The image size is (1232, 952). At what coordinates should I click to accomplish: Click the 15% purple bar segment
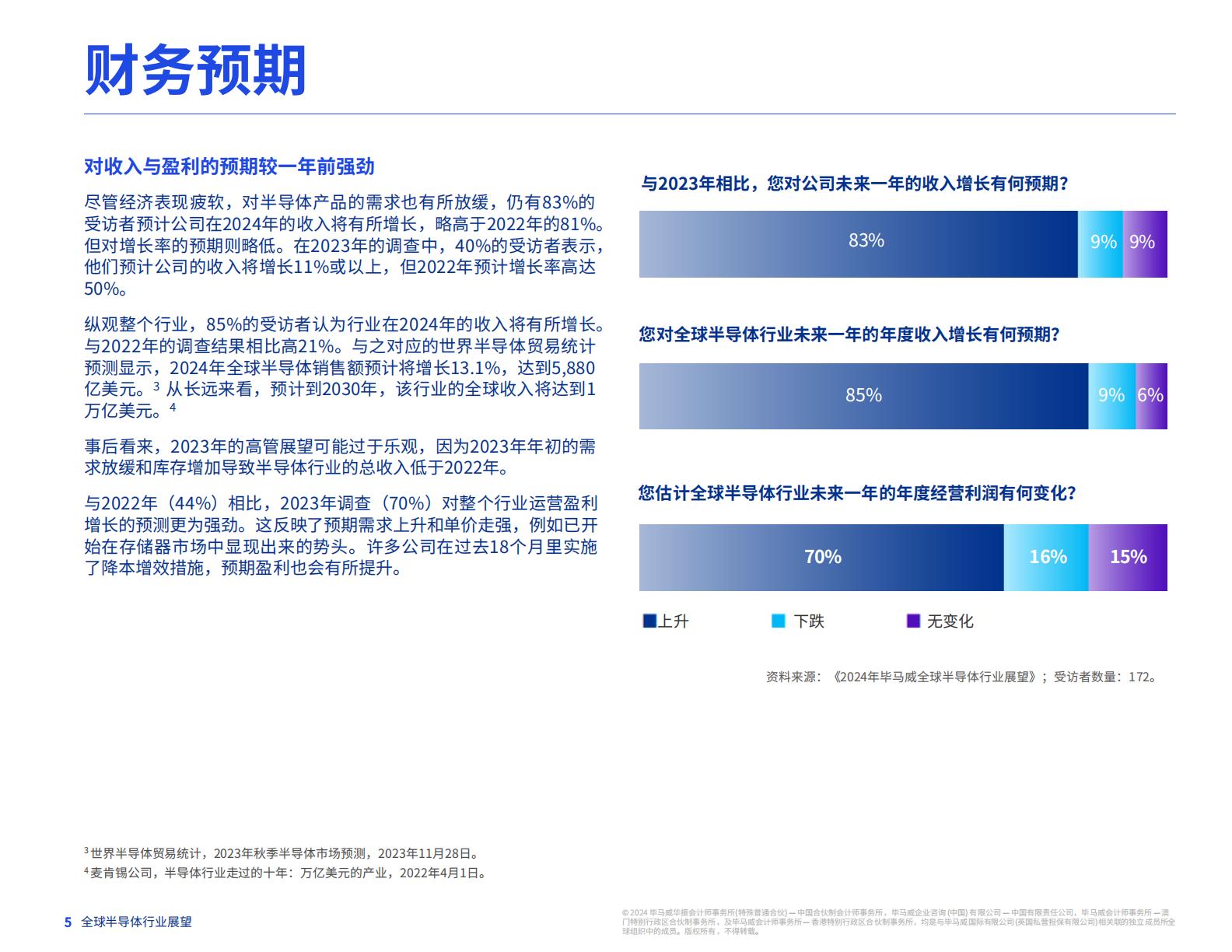[x=1128, y=558]
